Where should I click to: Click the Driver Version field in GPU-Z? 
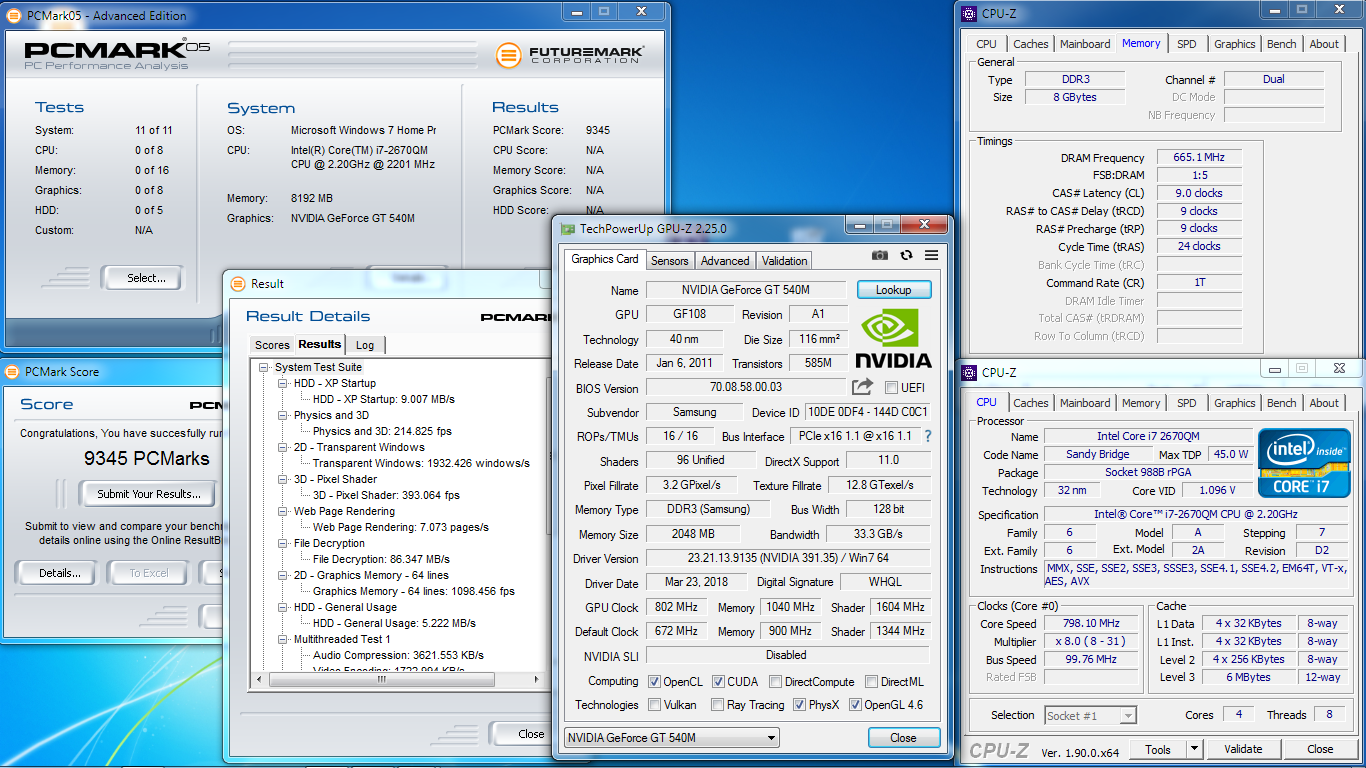tap(787, 558)
